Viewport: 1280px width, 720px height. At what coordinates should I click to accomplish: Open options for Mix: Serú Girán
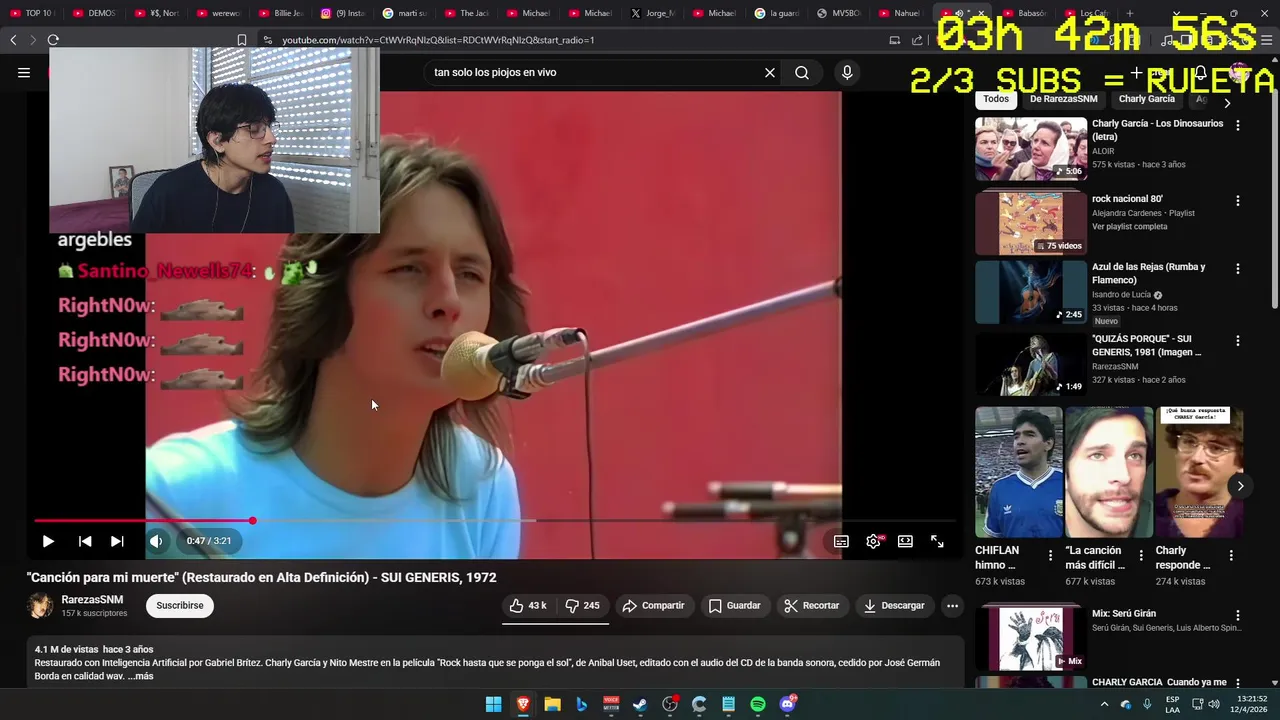click(1238, 616)
